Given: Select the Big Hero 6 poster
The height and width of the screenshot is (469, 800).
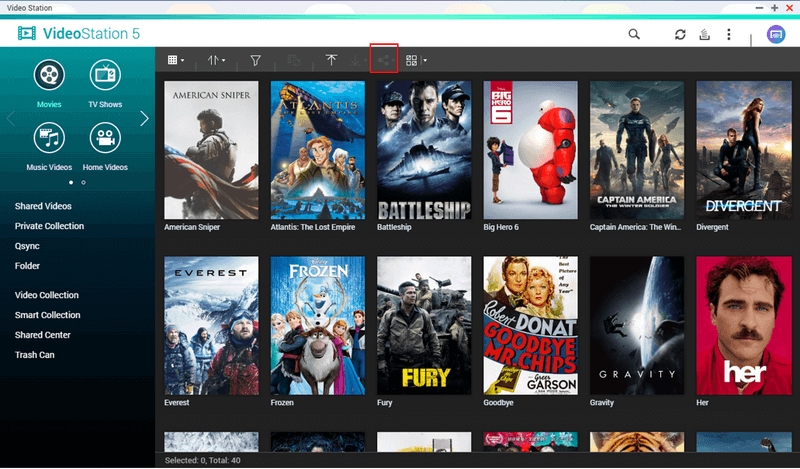Looking at the screenshot, I should pyautogui.click(x=531, y=150).
